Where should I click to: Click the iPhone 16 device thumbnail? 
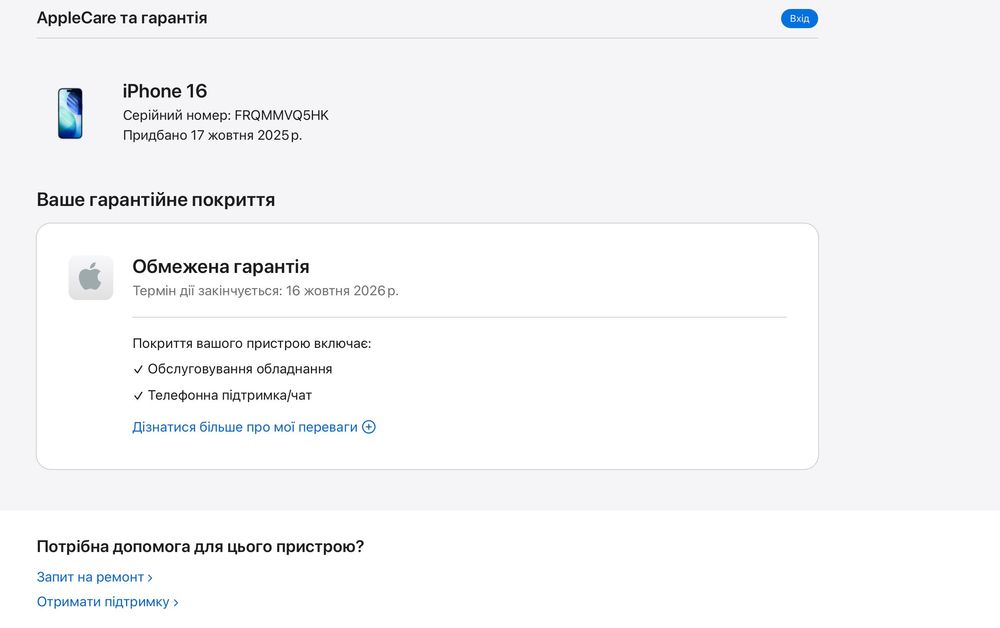tap(70, 113)
